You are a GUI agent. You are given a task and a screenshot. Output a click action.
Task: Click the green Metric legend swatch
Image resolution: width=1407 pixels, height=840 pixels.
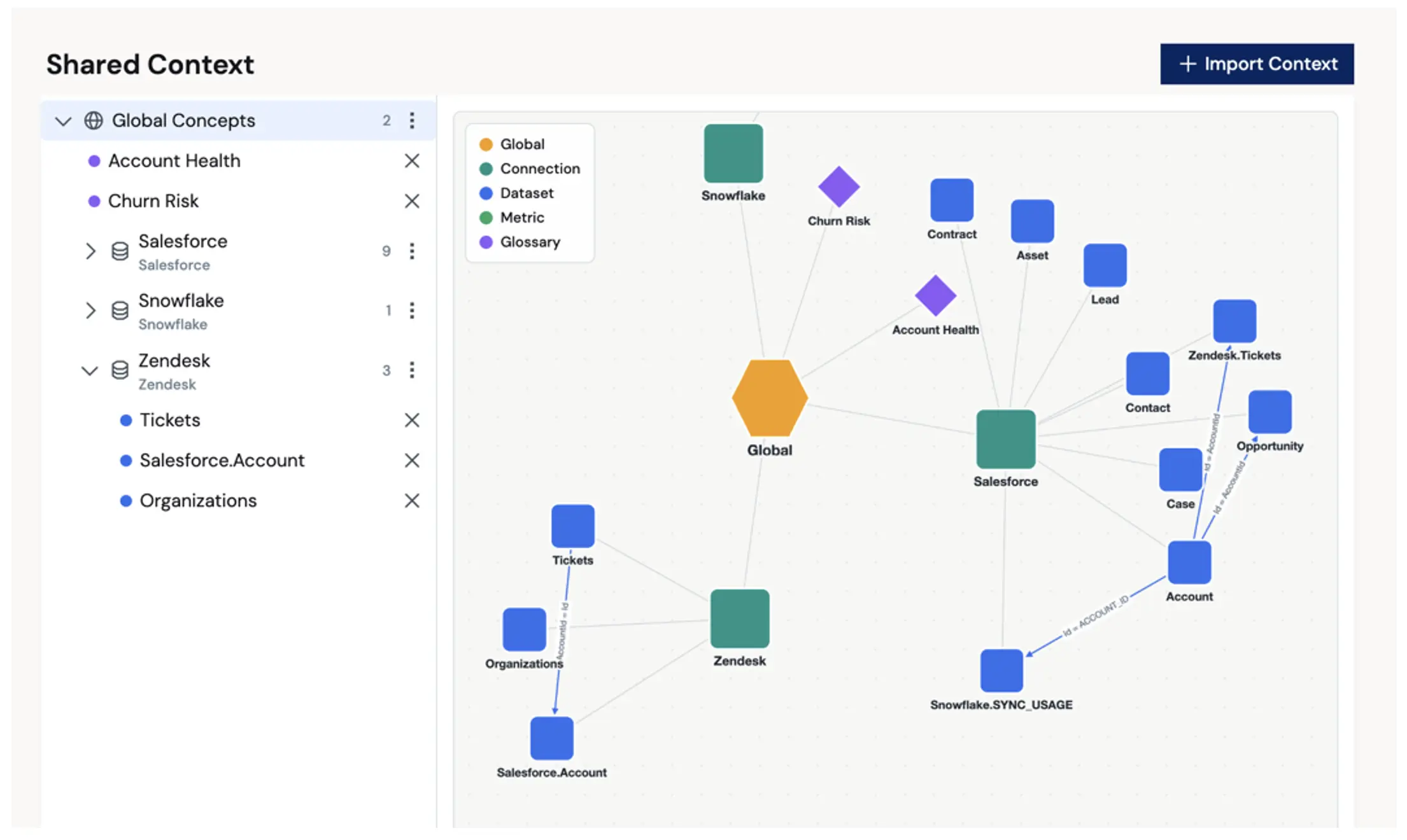coord(486,218)
